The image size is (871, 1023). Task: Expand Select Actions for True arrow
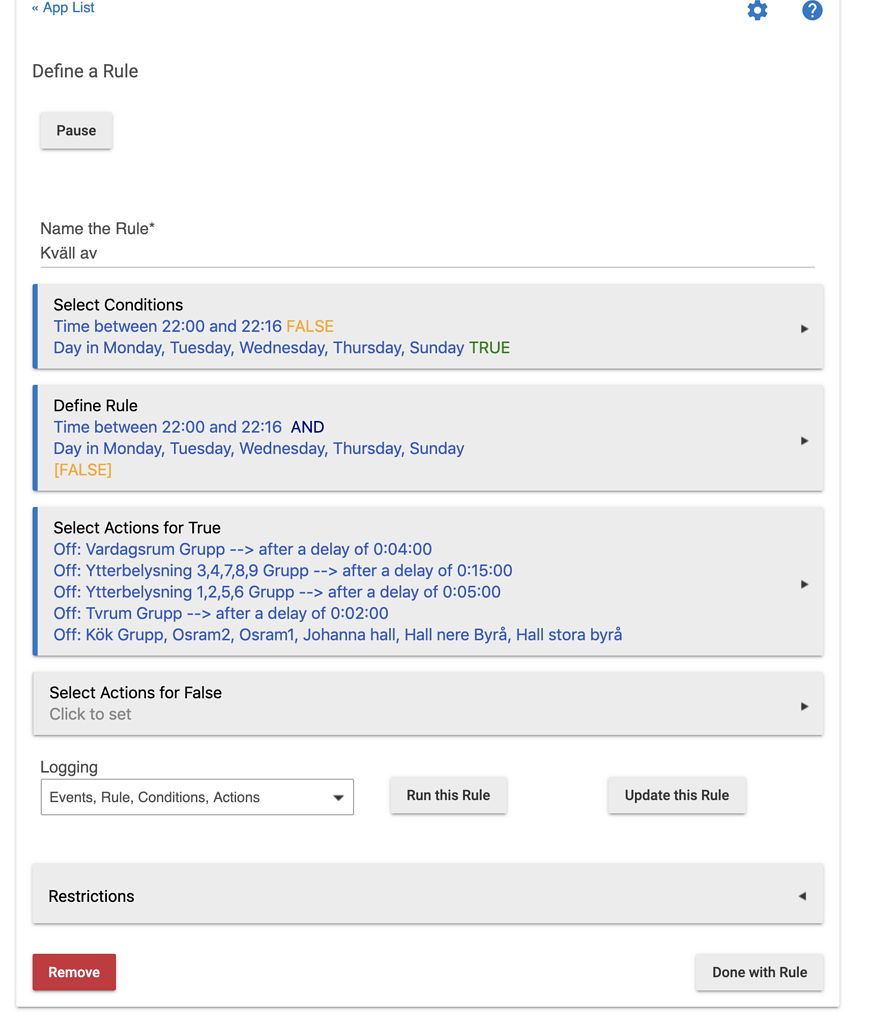[x=804, y=584]
